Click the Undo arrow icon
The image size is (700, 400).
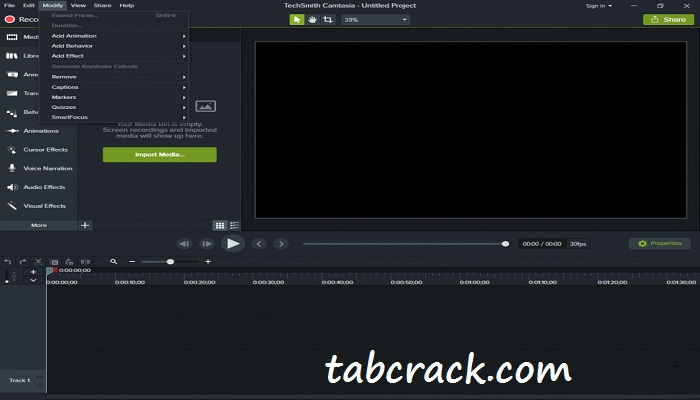click(8, 262)
